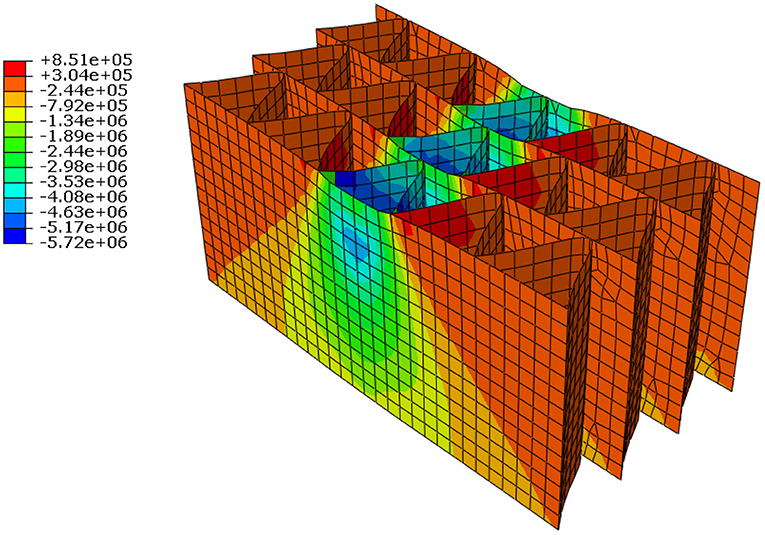The width and height of the screenshot is (765, 535).
Task: Select the green legend swatch beside -2.44e+06
Action: [x=14, y=144]
